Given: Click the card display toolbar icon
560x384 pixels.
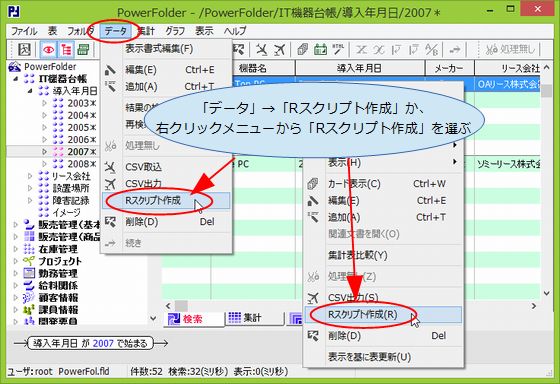Looking at the screenshot, I should 303,49.
